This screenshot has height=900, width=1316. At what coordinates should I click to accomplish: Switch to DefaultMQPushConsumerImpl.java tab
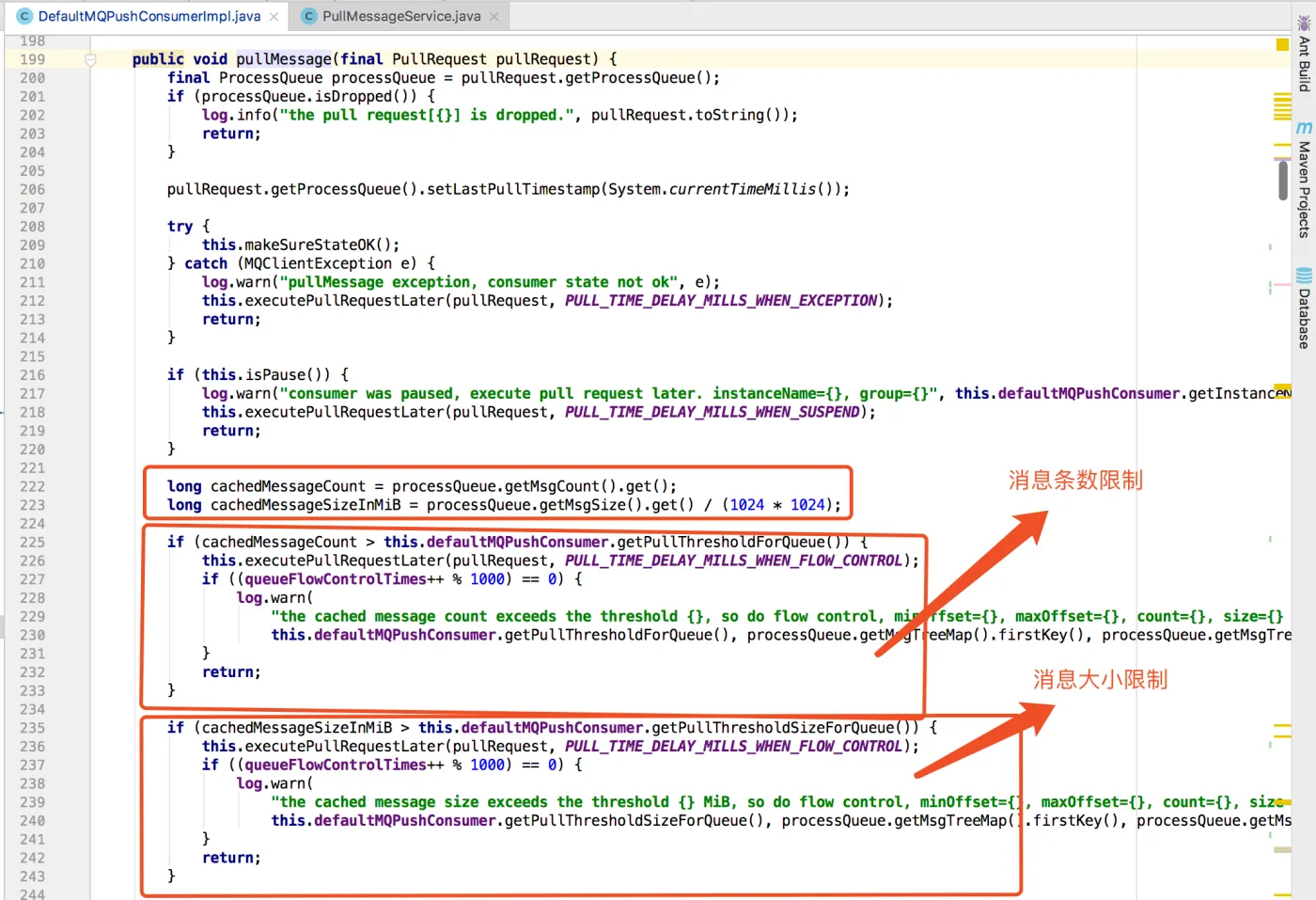pyautogui.click(x=149, y=16)
